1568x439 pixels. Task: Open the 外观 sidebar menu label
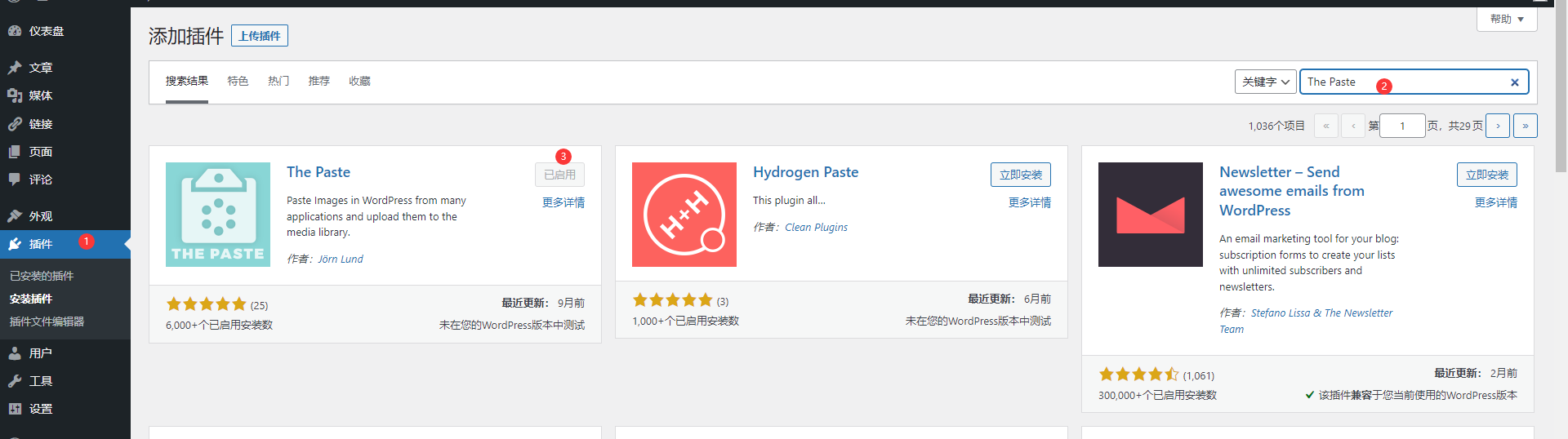point(41,216)
